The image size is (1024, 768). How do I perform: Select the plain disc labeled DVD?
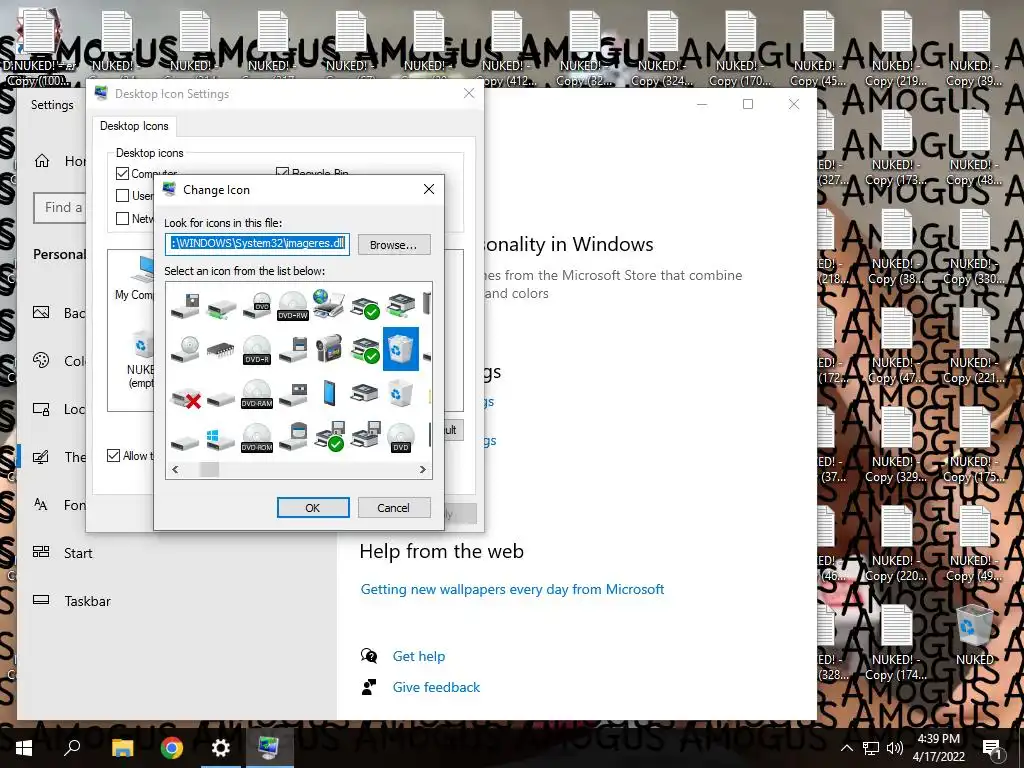point(400,438)
